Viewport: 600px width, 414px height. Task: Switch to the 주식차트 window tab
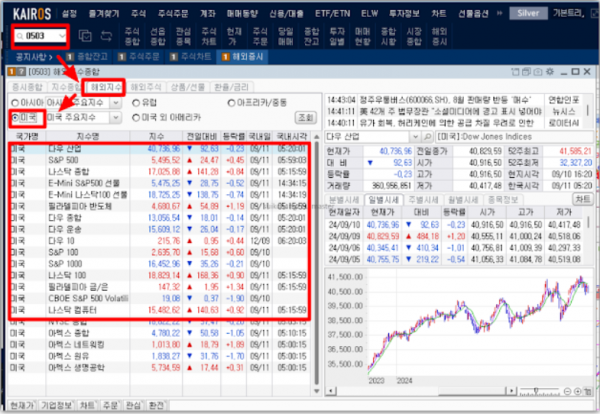pos(191,57)
